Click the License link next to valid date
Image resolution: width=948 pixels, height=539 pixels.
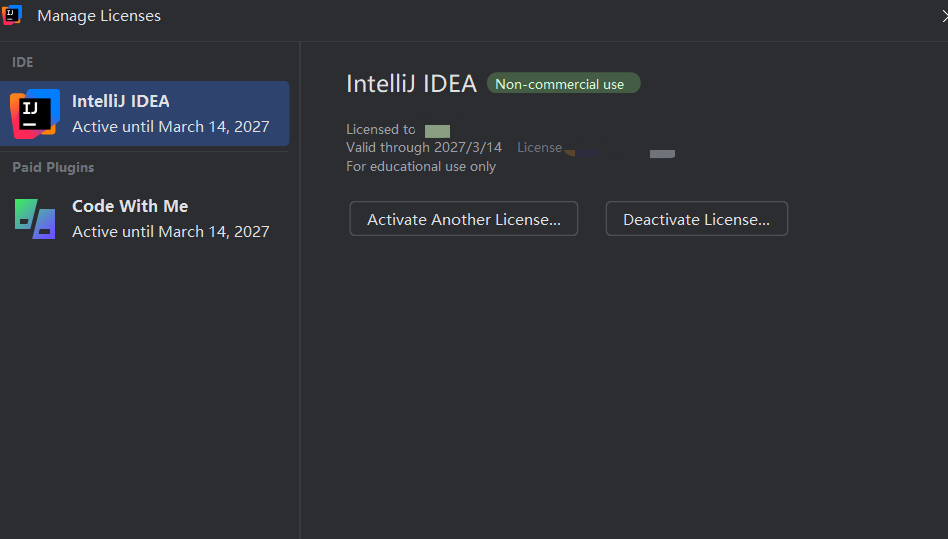(x=539, y=147)
